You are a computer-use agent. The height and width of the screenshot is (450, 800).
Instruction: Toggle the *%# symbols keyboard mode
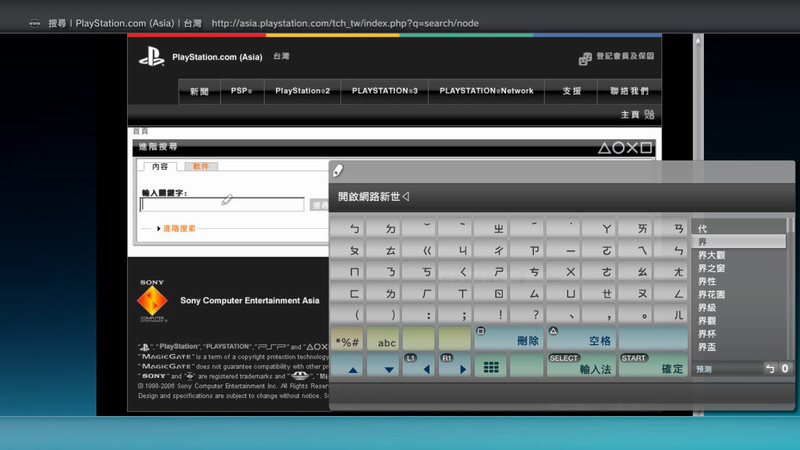click(x=348, y=341)
